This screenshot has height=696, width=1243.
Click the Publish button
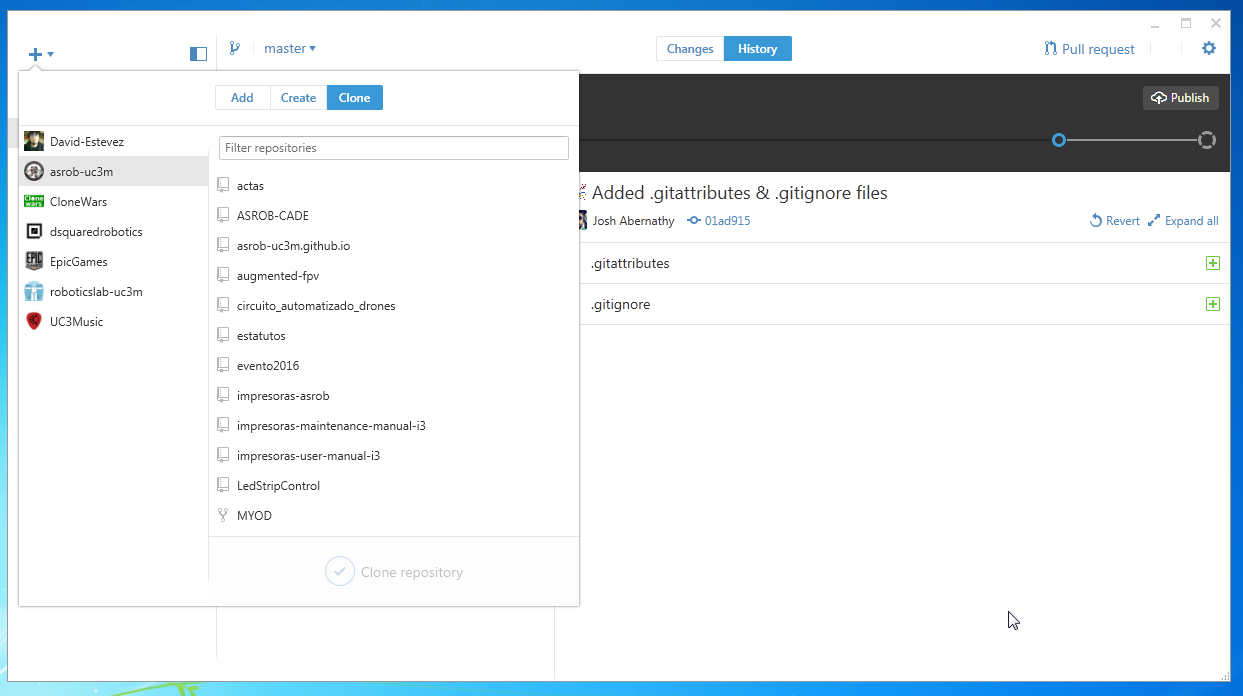coord(1180,98)
